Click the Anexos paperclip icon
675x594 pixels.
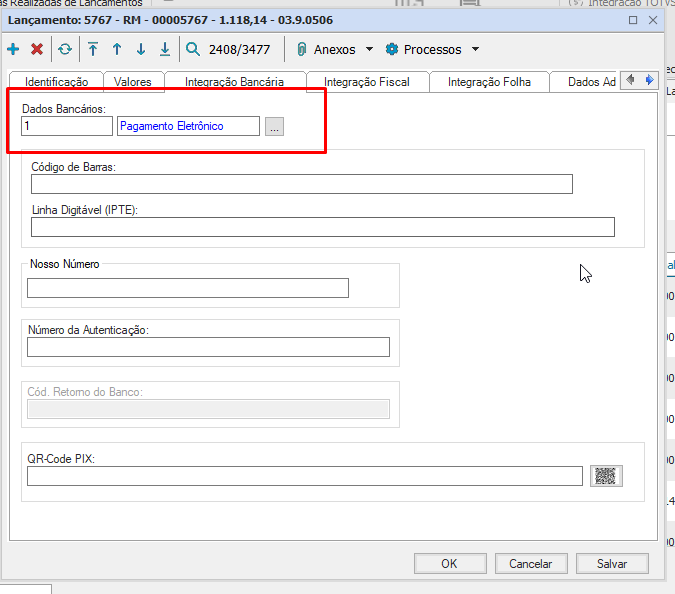(302, 49)
